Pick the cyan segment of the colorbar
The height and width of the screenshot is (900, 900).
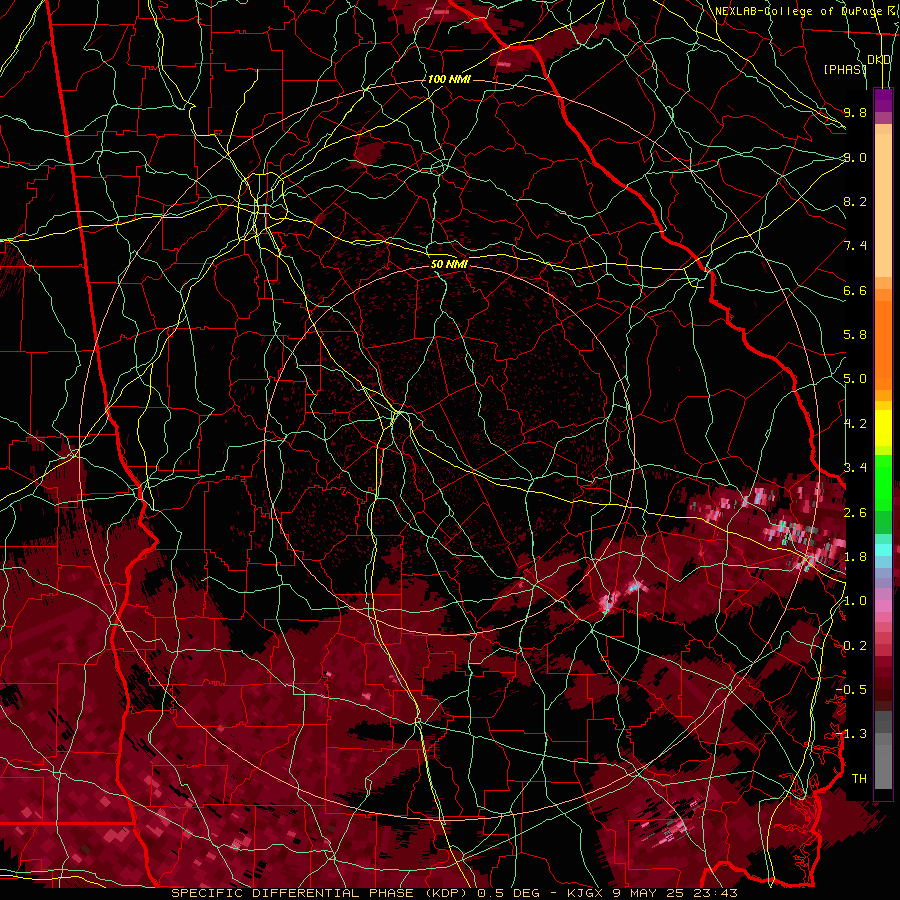(x=883, y=550)
